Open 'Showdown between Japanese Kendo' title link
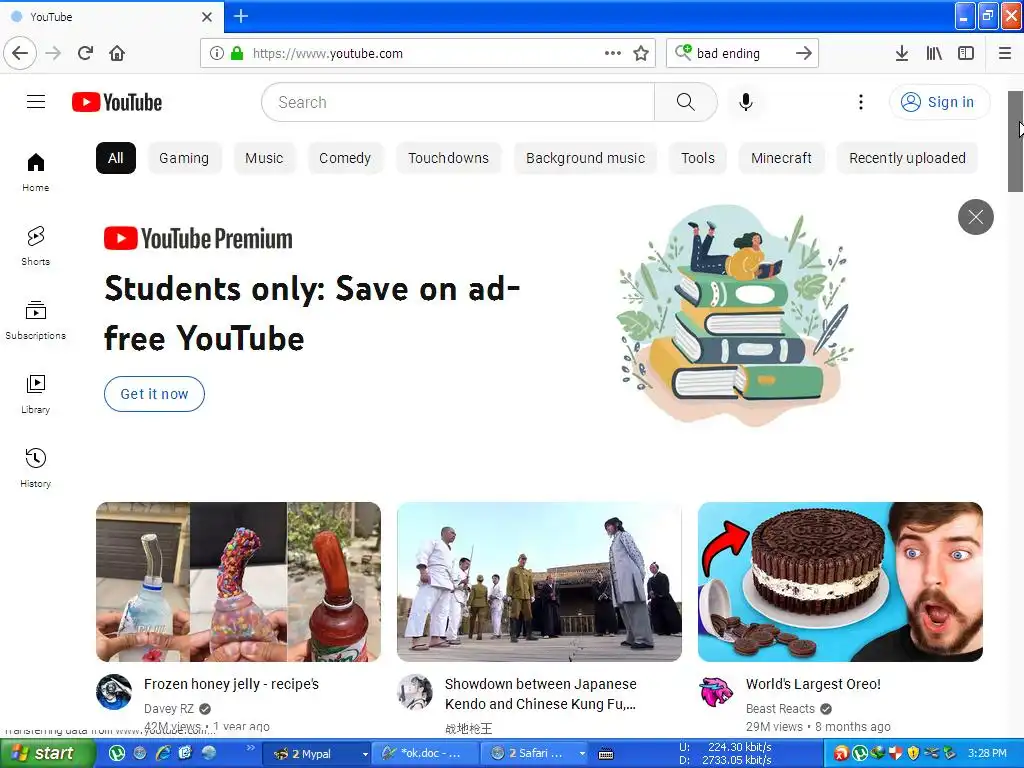Screen dimensions: 1024x768 click(541, 694)
